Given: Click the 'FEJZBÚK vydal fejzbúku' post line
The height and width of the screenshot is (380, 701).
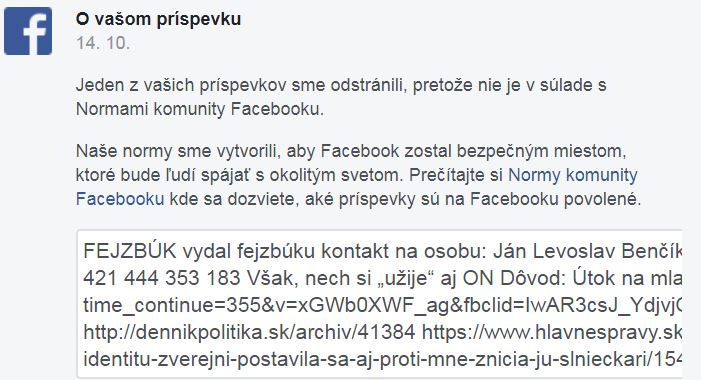Looking at the screenshot, I should click(382, 251).
